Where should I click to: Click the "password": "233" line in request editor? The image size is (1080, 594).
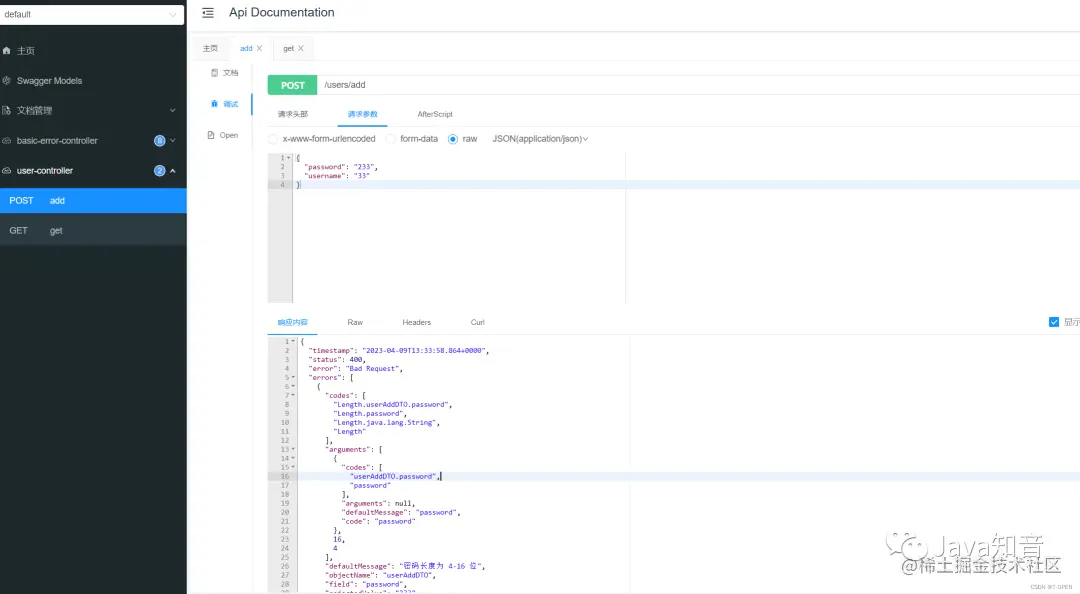[340, 167]
